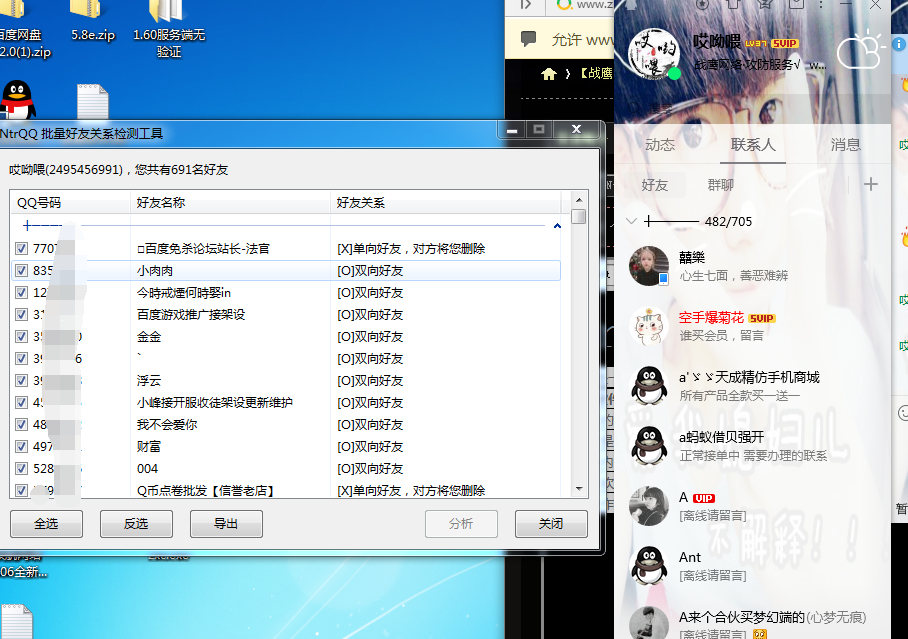
Task: Click the QQ profile avatar 哎呦喂
Action: [654, 54]
